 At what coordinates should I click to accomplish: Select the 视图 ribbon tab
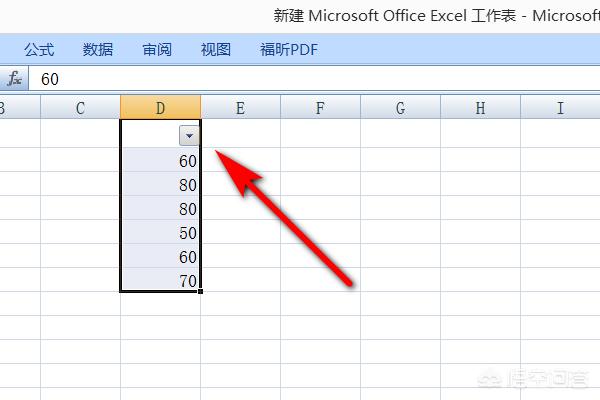[x=215, y=49]
